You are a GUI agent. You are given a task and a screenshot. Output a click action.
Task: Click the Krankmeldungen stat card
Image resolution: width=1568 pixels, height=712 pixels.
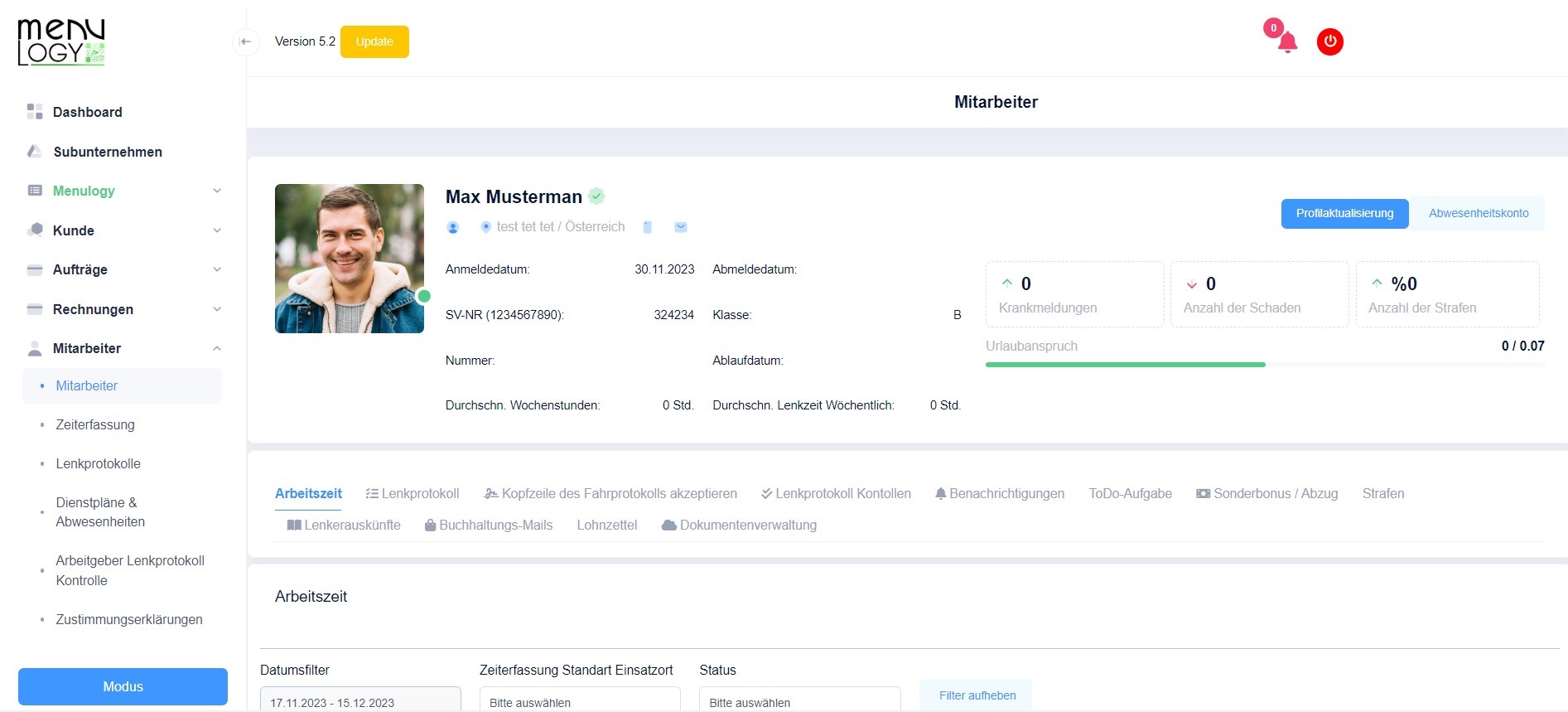pos(1074,294)
